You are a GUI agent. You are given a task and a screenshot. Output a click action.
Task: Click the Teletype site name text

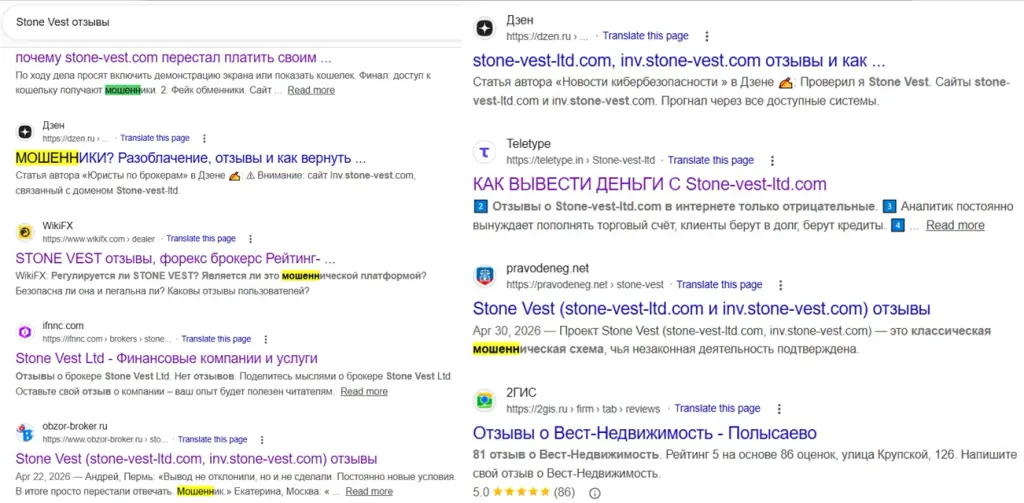tap(528, 143)
